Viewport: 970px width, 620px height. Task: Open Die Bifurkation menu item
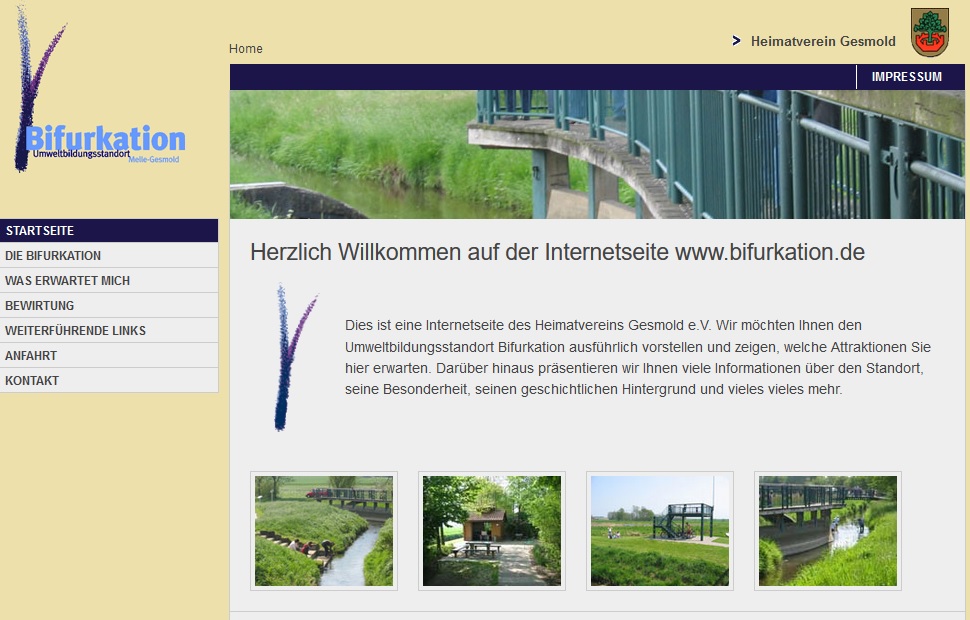coord(109,255)
